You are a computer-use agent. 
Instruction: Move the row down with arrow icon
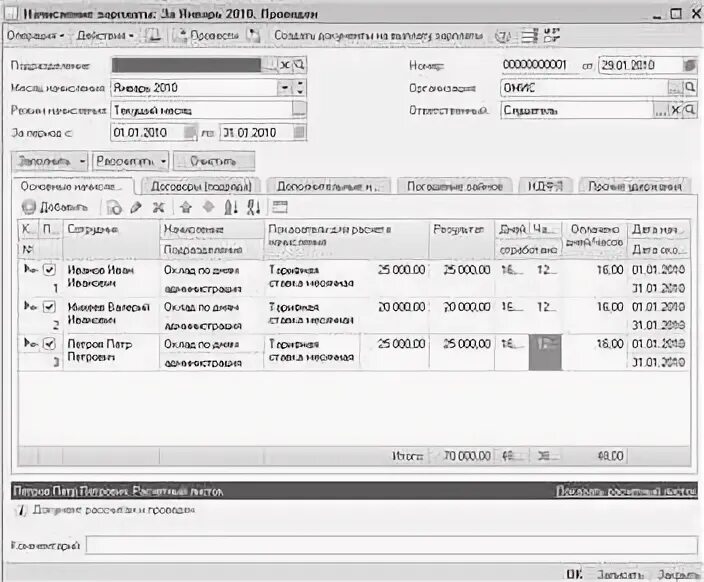(x=208, y=207)
